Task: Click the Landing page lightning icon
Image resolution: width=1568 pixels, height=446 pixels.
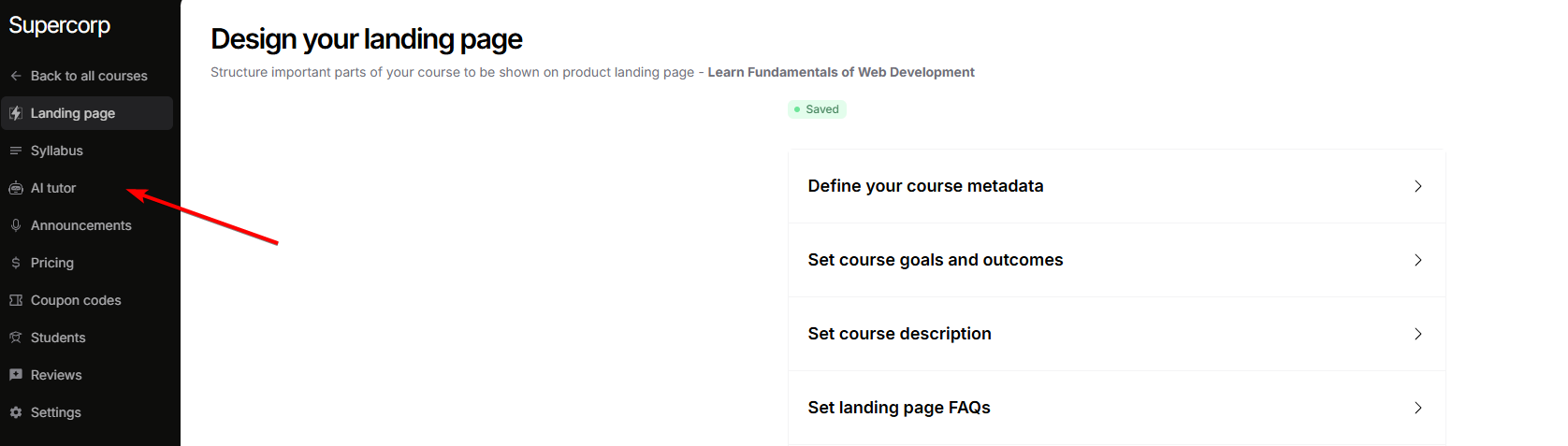Action: coord(16,113)
